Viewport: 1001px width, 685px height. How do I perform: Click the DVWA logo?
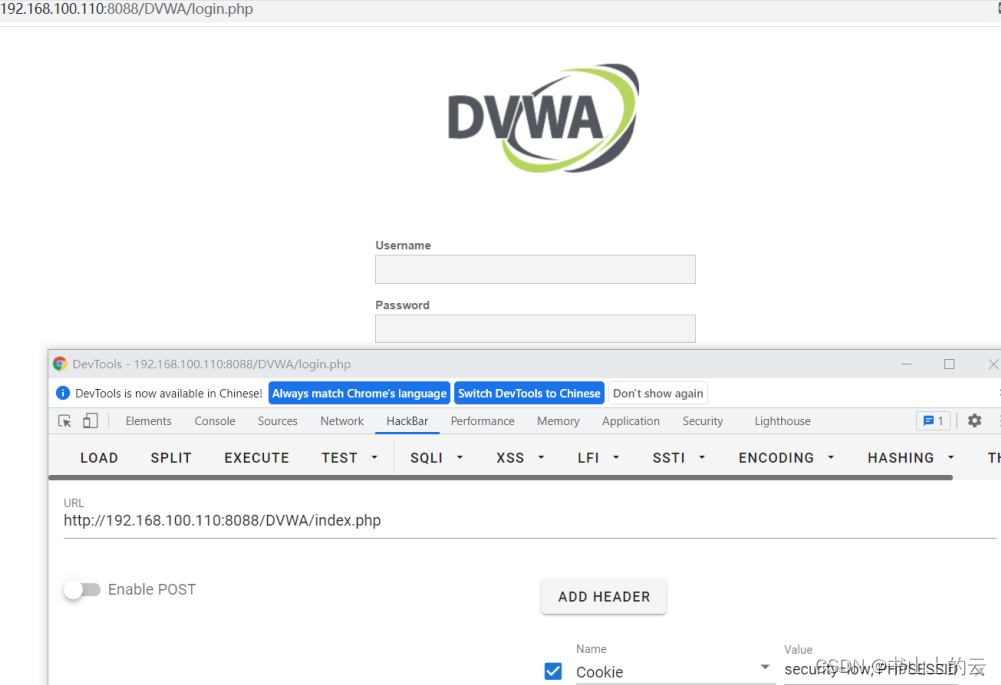coord(543,118)
